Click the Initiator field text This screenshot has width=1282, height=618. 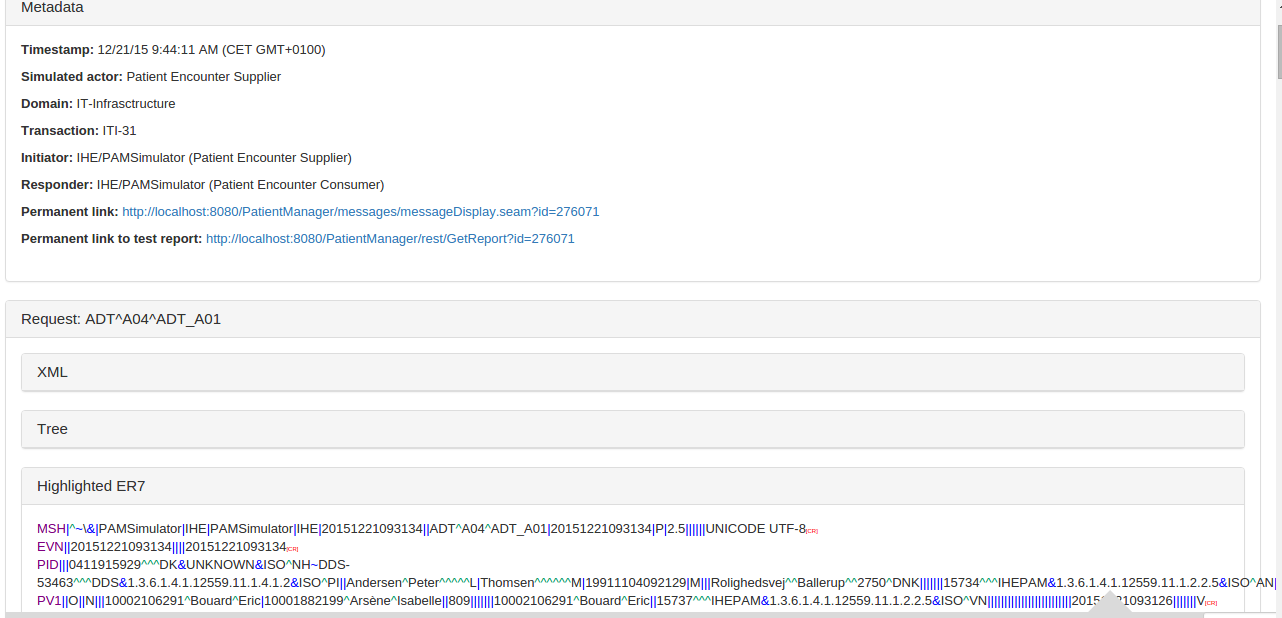tap(214, 158)
